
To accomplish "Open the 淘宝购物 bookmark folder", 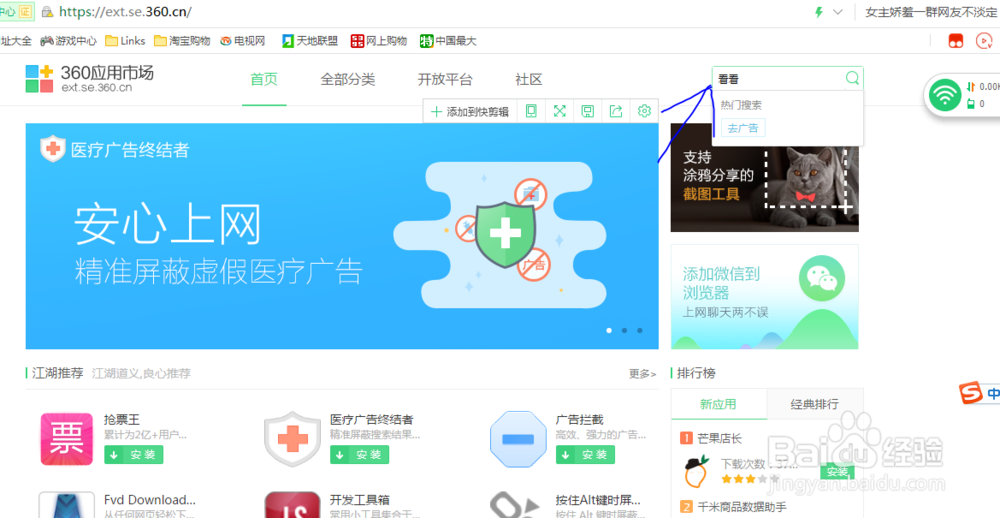I will tap(182, 41).
